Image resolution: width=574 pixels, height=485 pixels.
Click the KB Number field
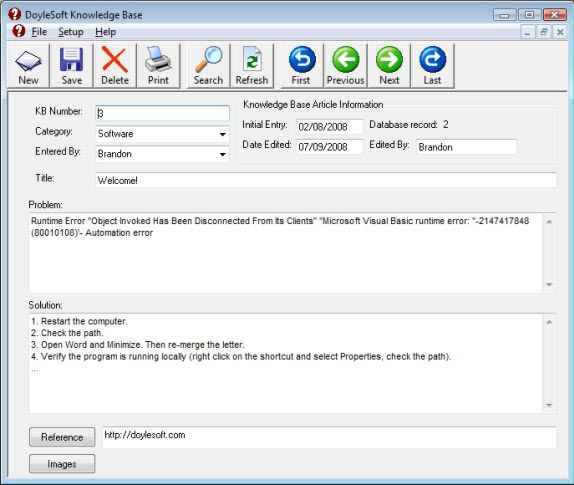pos(162,113)
